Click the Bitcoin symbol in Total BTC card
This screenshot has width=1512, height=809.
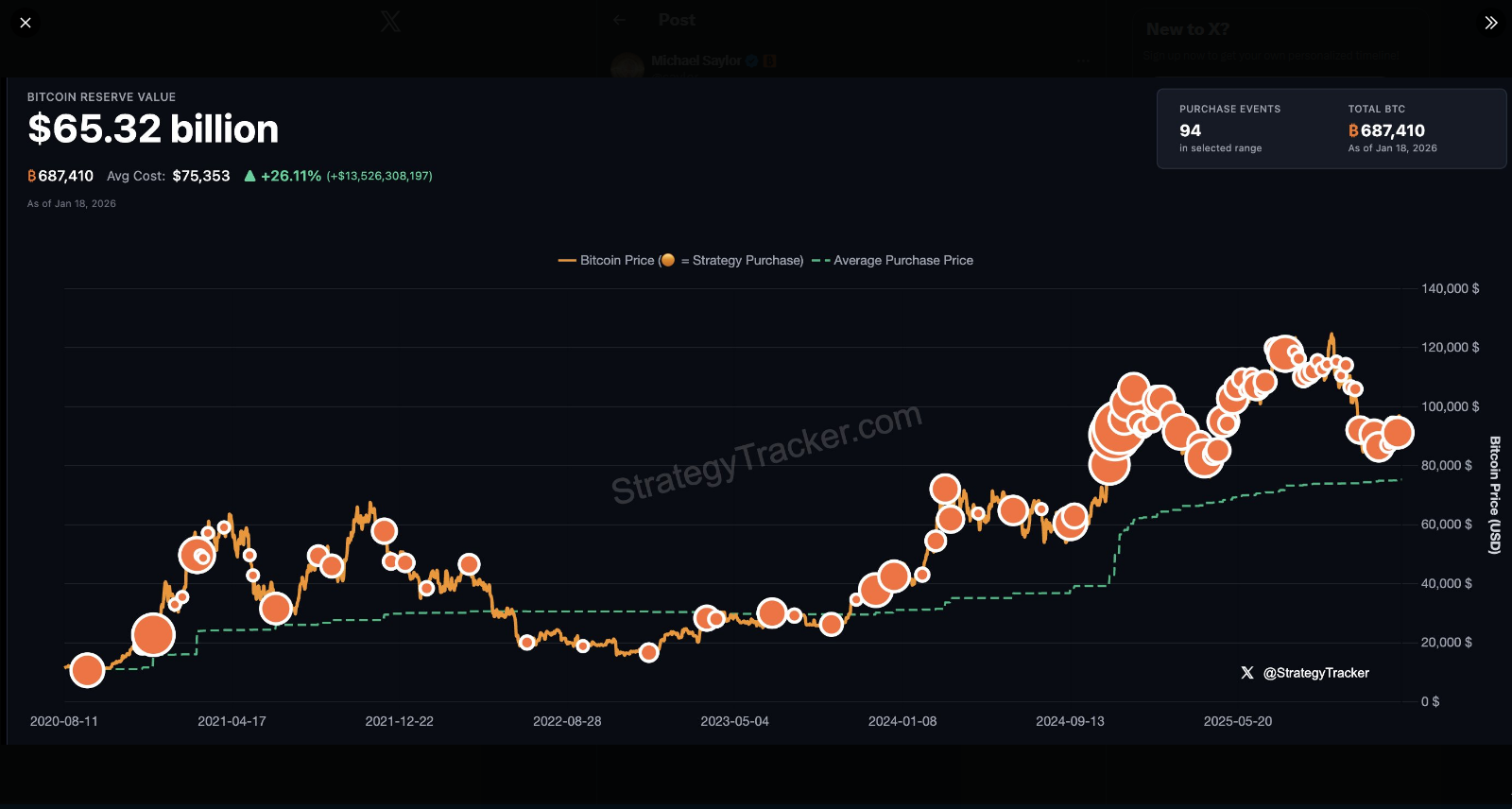[1353, 130]
